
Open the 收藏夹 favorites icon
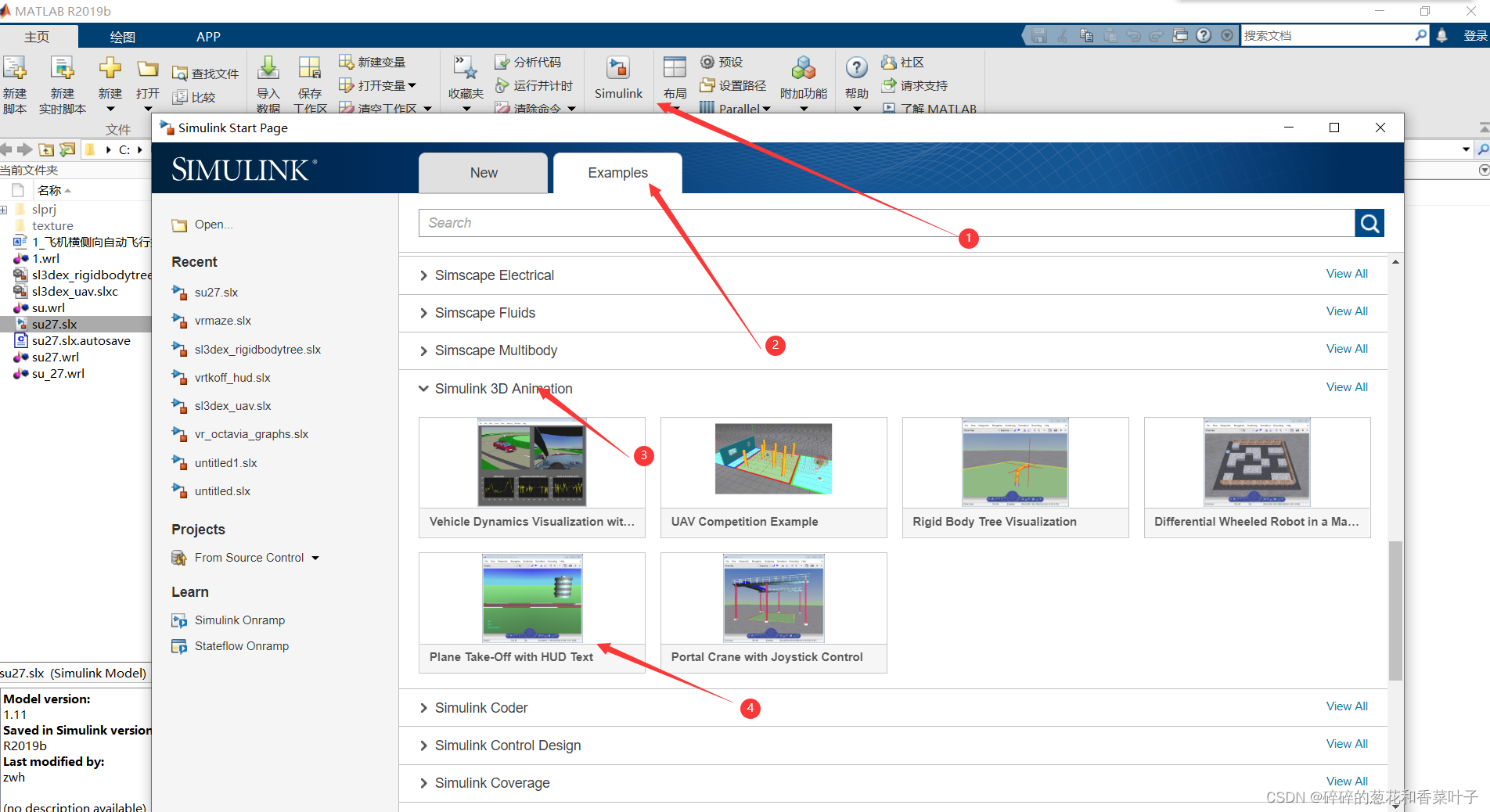[x=466, y=69]
